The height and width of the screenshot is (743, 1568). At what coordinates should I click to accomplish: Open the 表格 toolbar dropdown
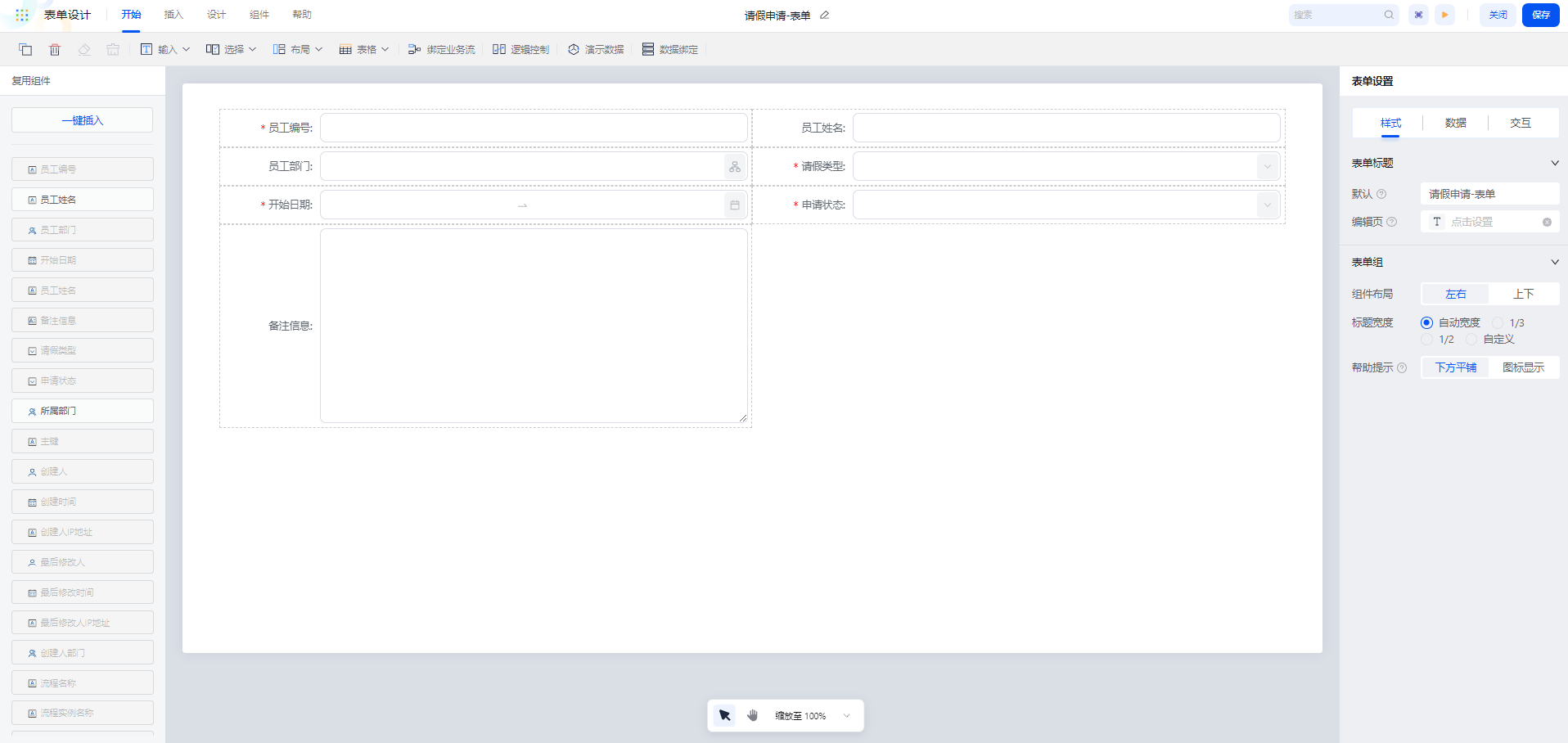[364, 49]
